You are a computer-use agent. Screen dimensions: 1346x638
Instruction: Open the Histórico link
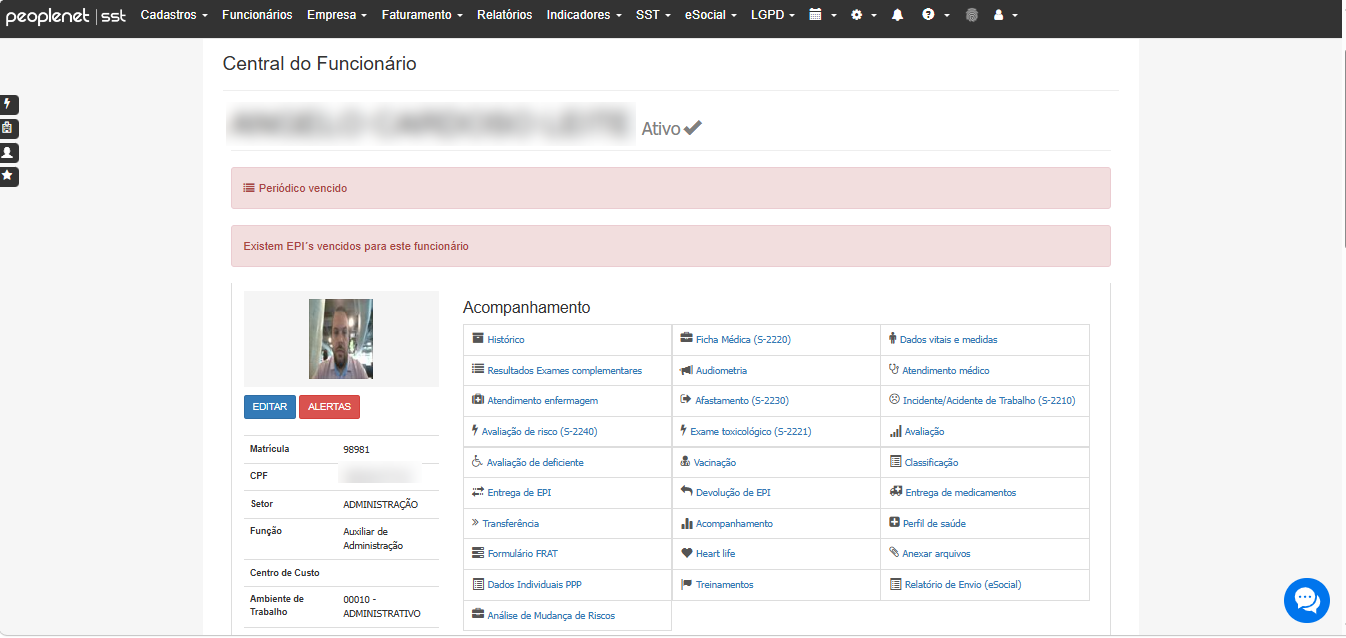coord(505,340)
